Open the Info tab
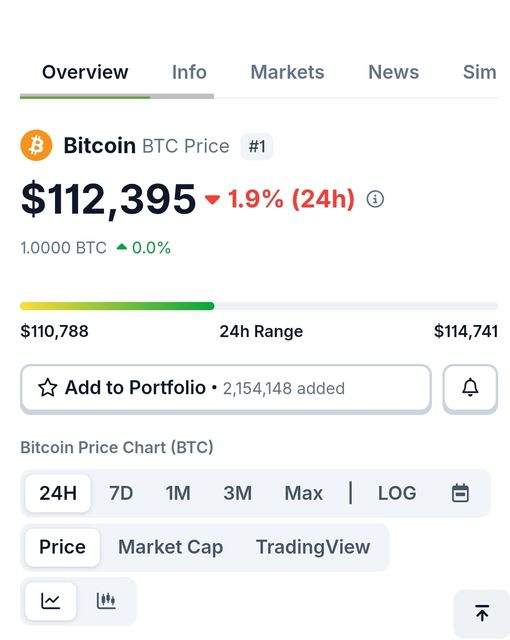The width and height of the screenshot is (510, 640). pyautogui.click(x=189, y=72)
